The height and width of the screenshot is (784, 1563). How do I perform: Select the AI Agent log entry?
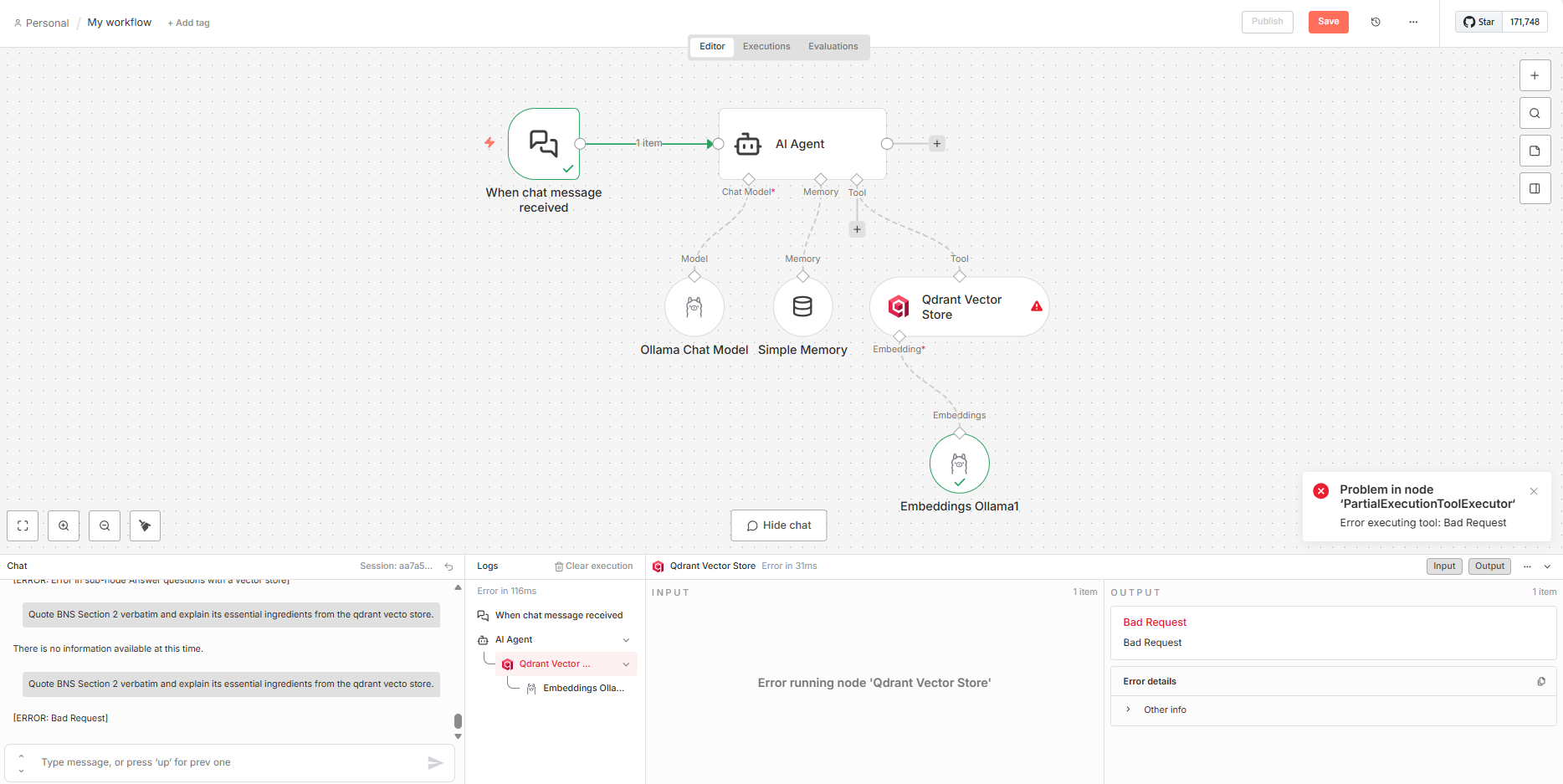pos(556,640)
